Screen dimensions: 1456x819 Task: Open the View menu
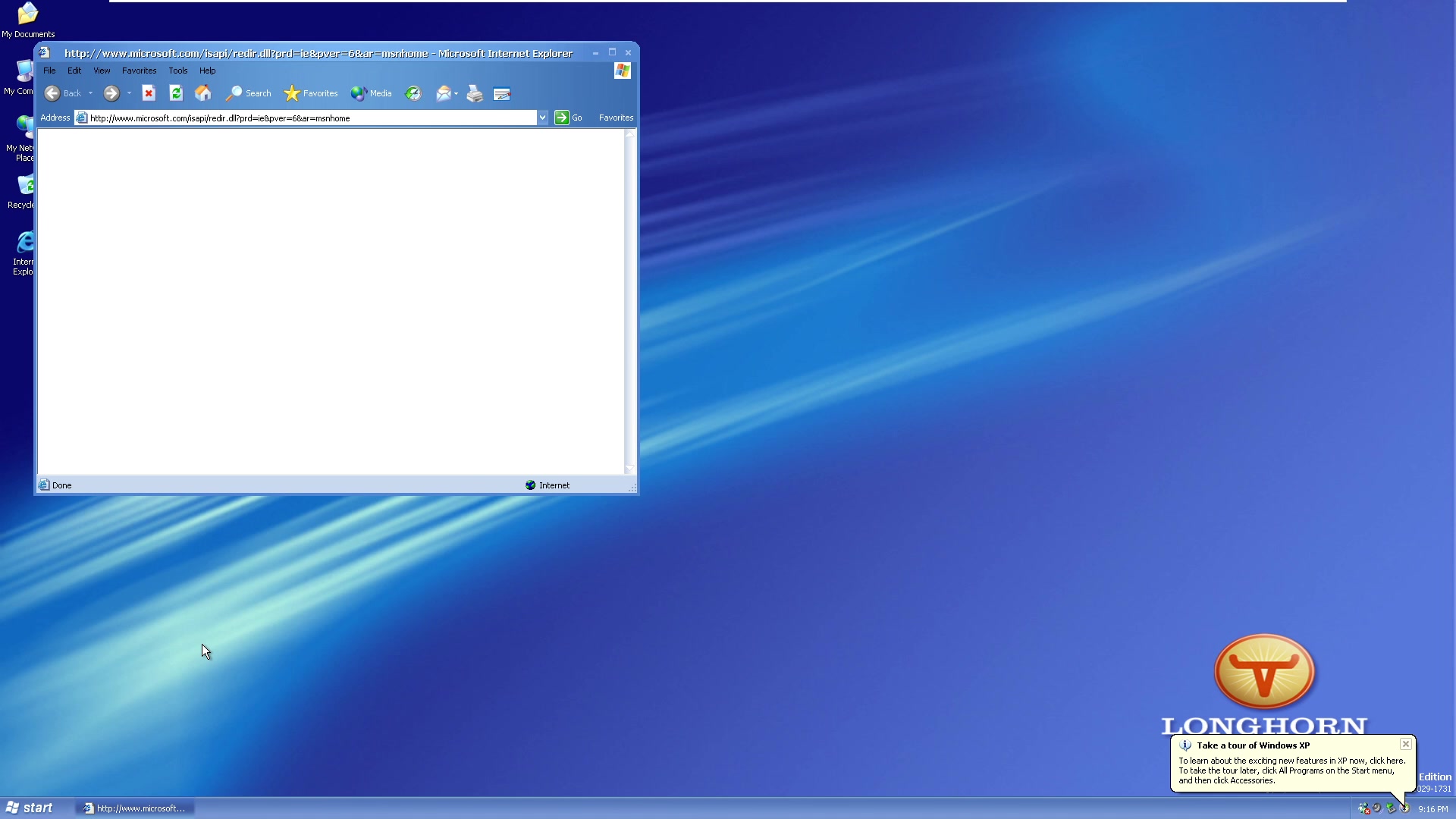pos(102,71)
